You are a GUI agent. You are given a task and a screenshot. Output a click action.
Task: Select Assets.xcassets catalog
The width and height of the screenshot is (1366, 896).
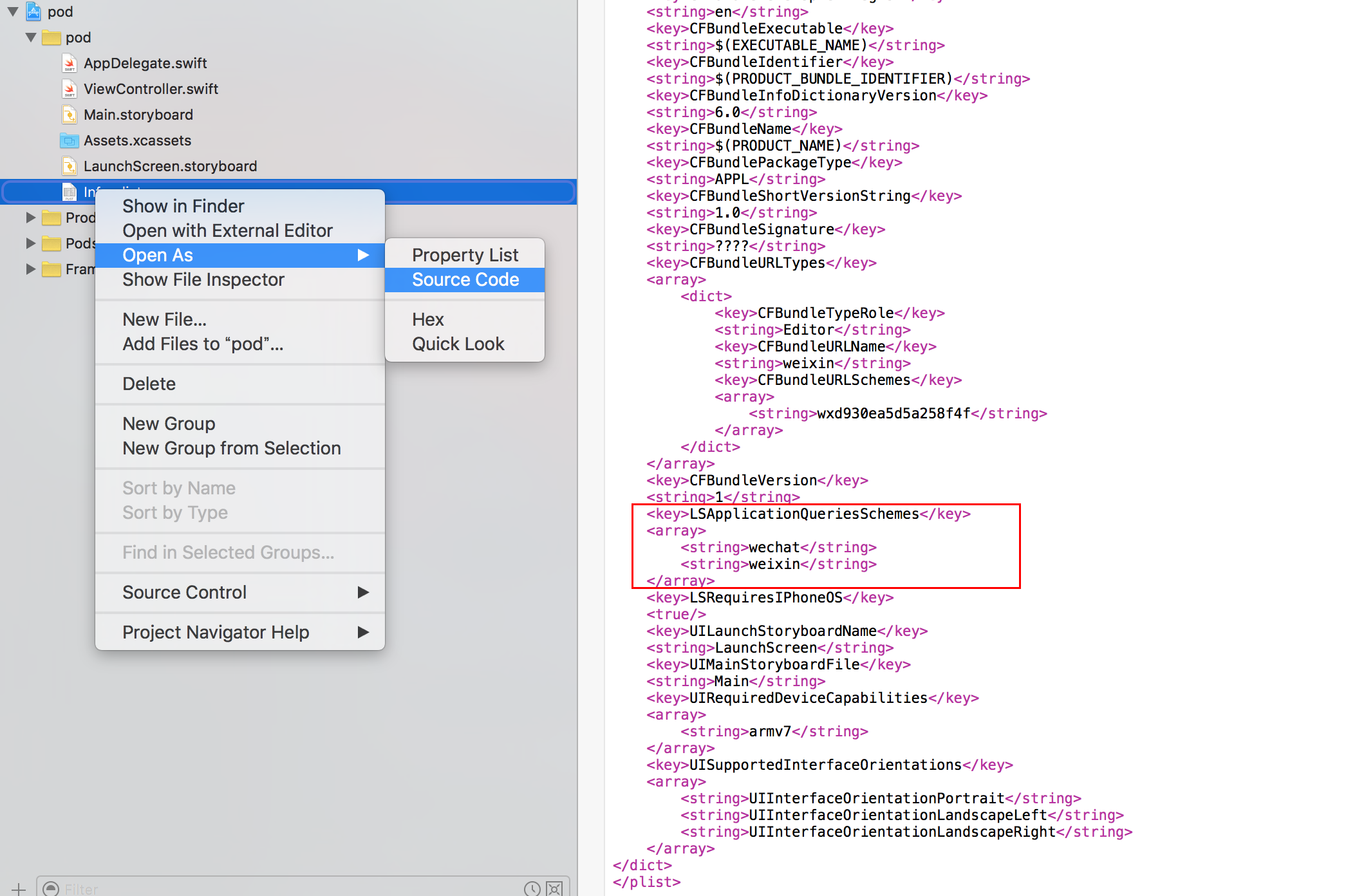point(137,140)
